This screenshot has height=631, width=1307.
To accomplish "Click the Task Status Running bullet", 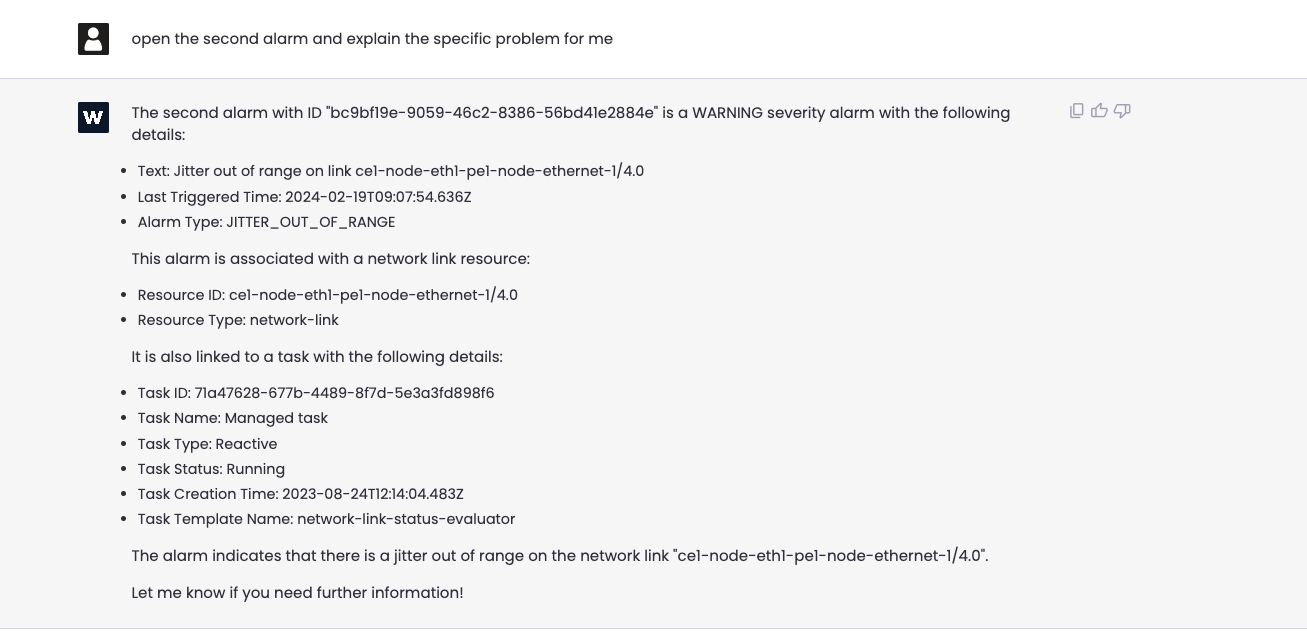I will click(x=211, y=468).
